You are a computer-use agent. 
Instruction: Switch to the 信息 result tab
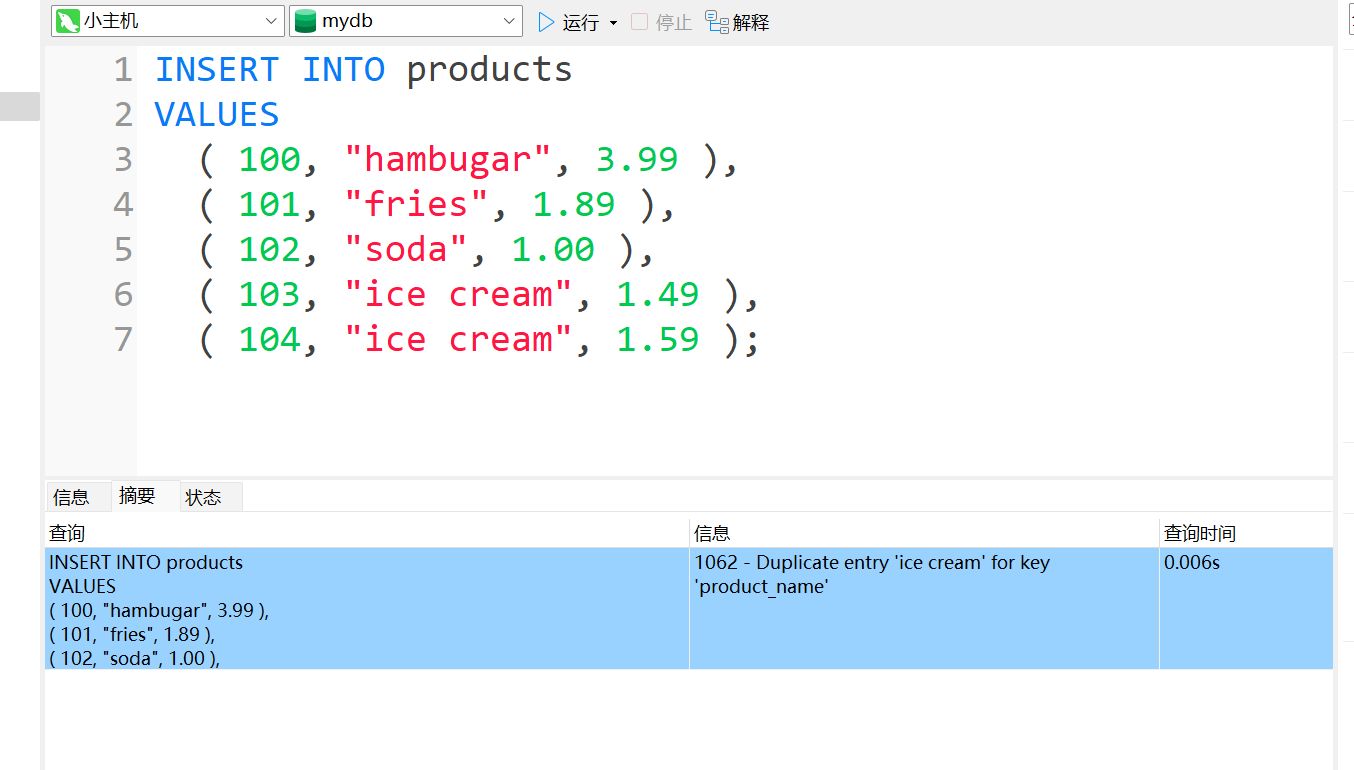tap(71, 497)
